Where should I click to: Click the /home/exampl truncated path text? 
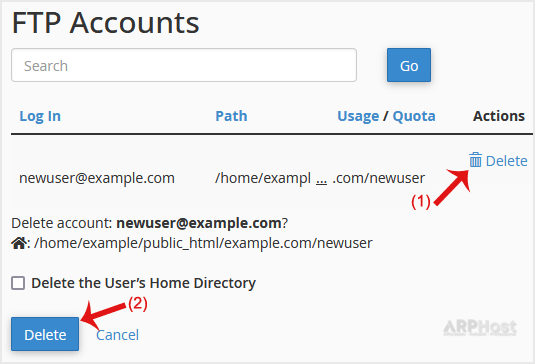pos(263,178)
